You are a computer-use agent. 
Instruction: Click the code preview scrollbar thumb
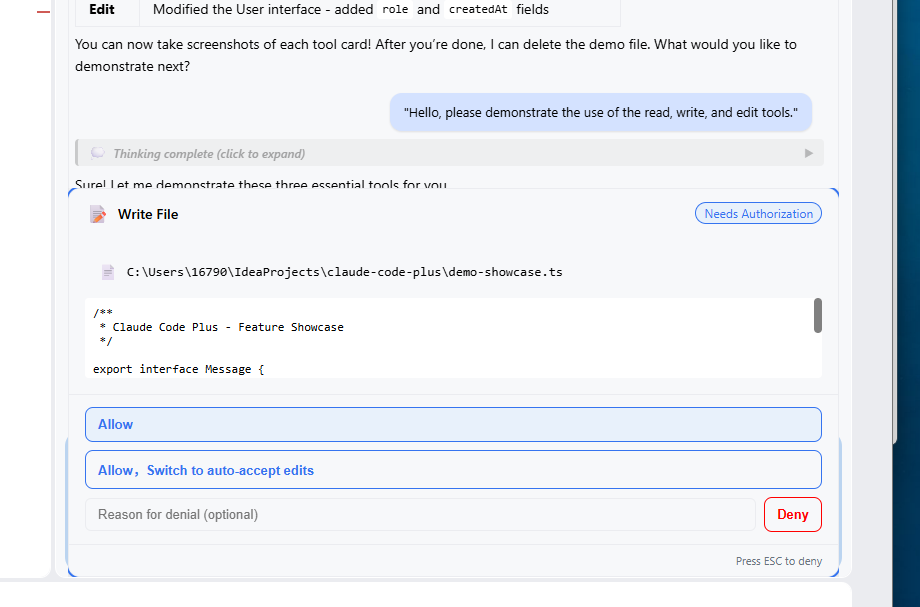[818, 316]
